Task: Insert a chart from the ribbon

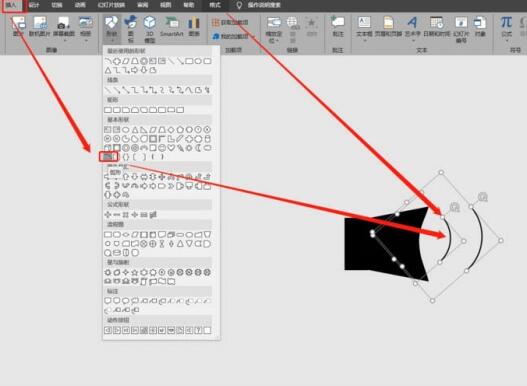Action: click(194, 27)
